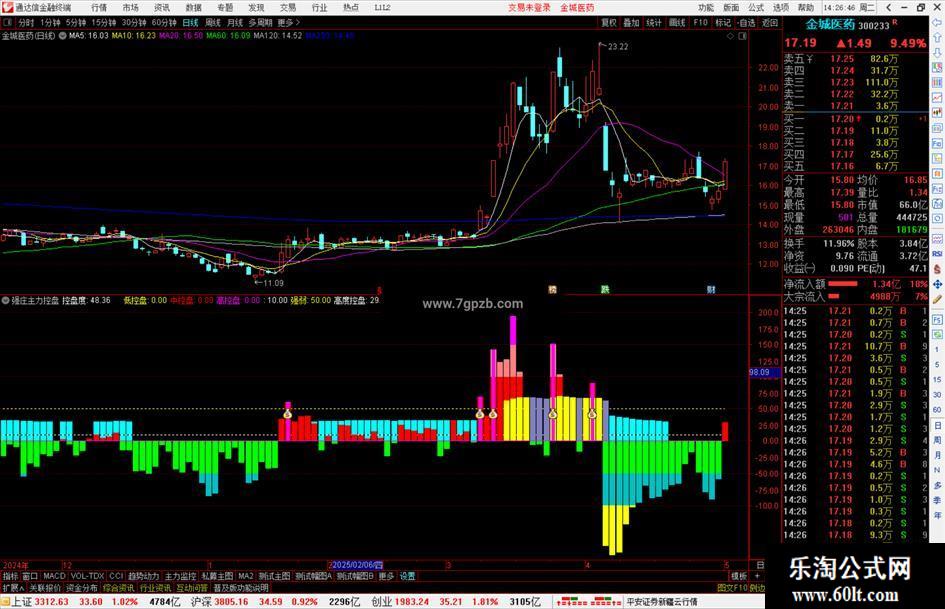945x609 pixels.
Task: Click the RSI indicator icon in right sidebar
Action: click(x=937, y=254)
